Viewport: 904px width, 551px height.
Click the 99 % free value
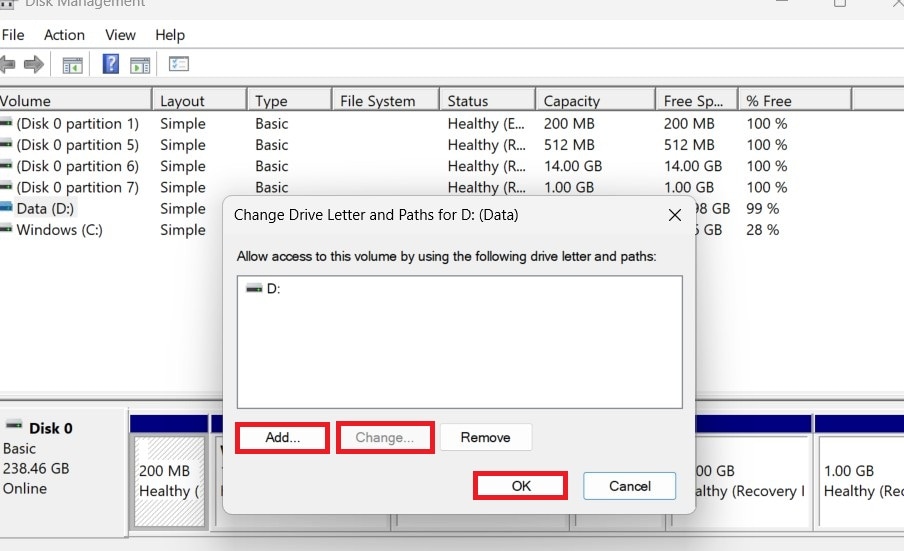pos(762,208)
